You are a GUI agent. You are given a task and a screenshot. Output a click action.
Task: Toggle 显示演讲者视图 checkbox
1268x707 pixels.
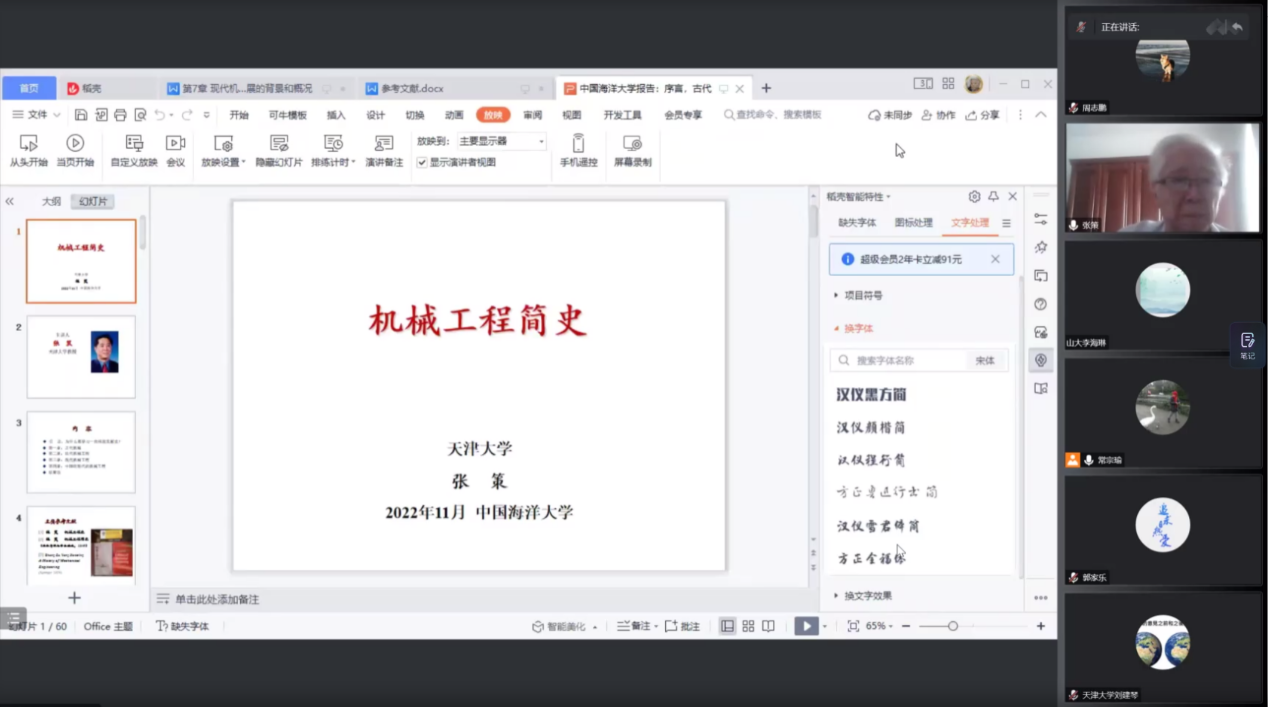[422, 162]
